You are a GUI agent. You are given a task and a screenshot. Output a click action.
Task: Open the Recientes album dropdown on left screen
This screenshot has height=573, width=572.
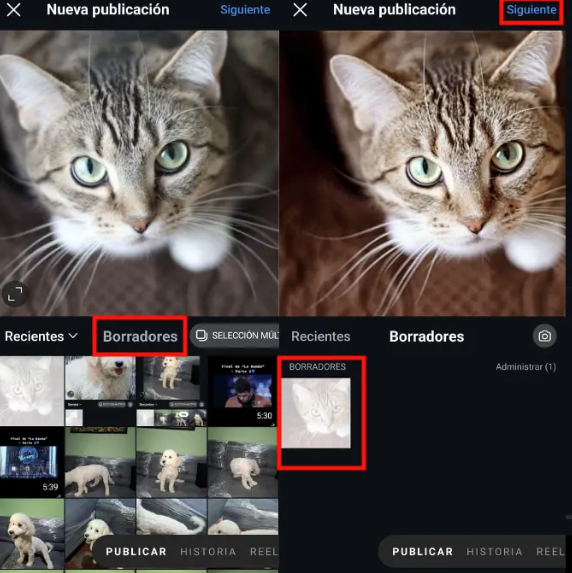point(41,336)
